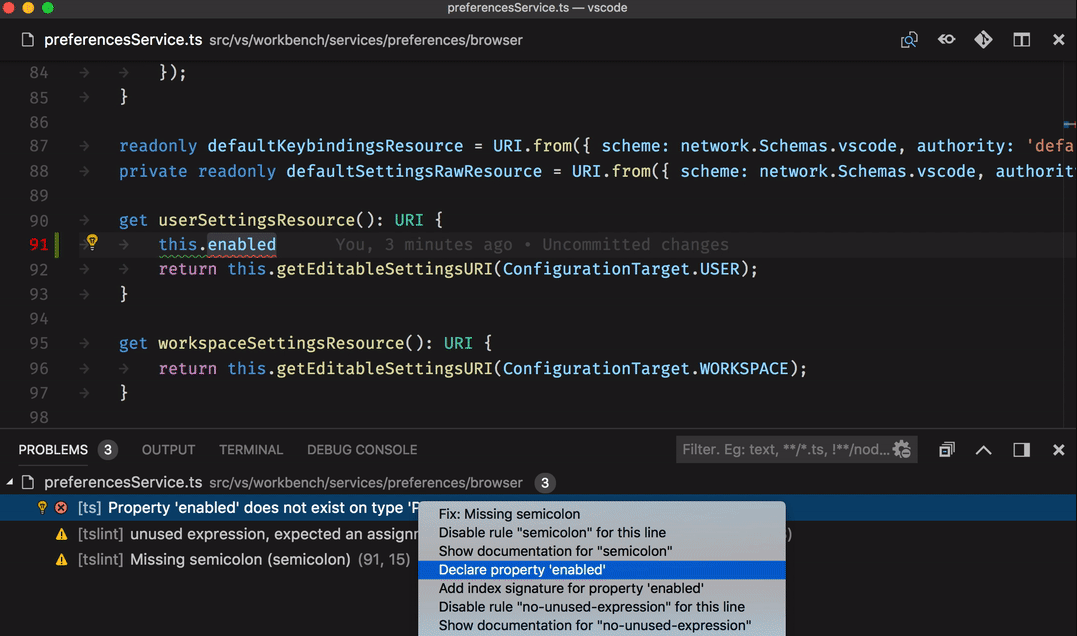1077x636 pixels.
Task: Maximize the panel with the up chevron
Action: [983, 450]
